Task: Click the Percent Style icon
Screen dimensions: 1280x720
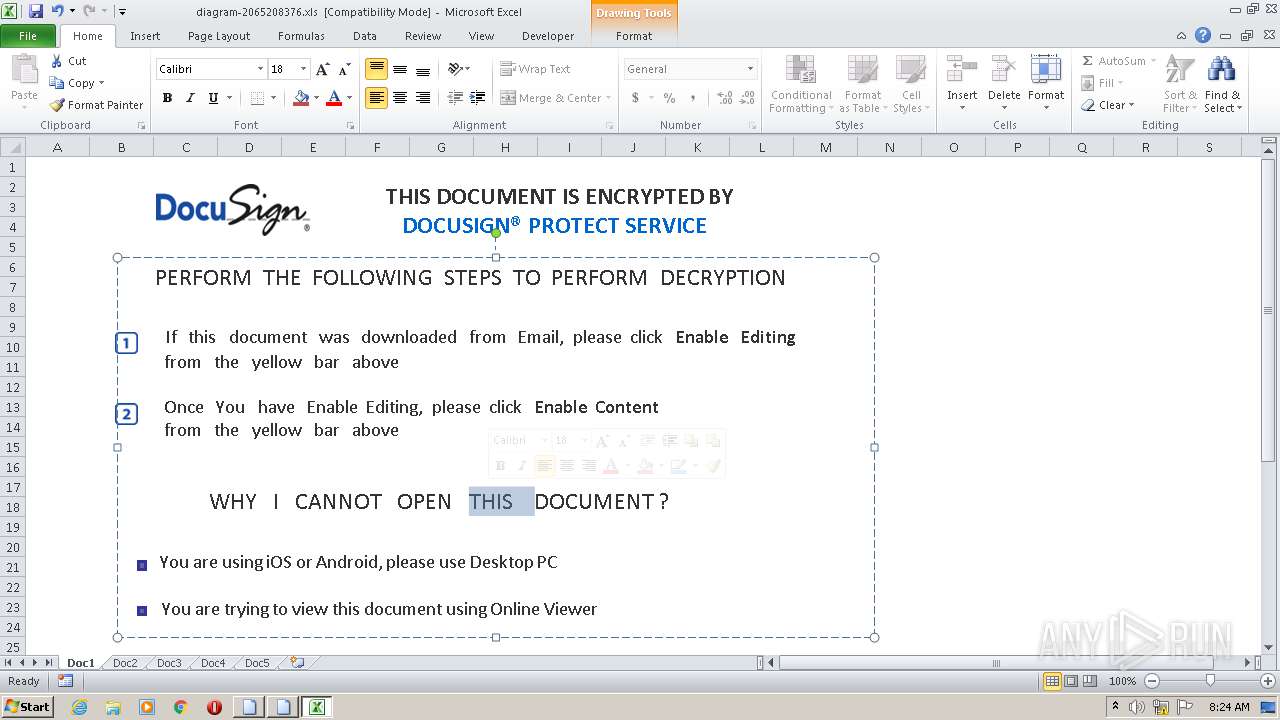Action: [x=669, y=98]
